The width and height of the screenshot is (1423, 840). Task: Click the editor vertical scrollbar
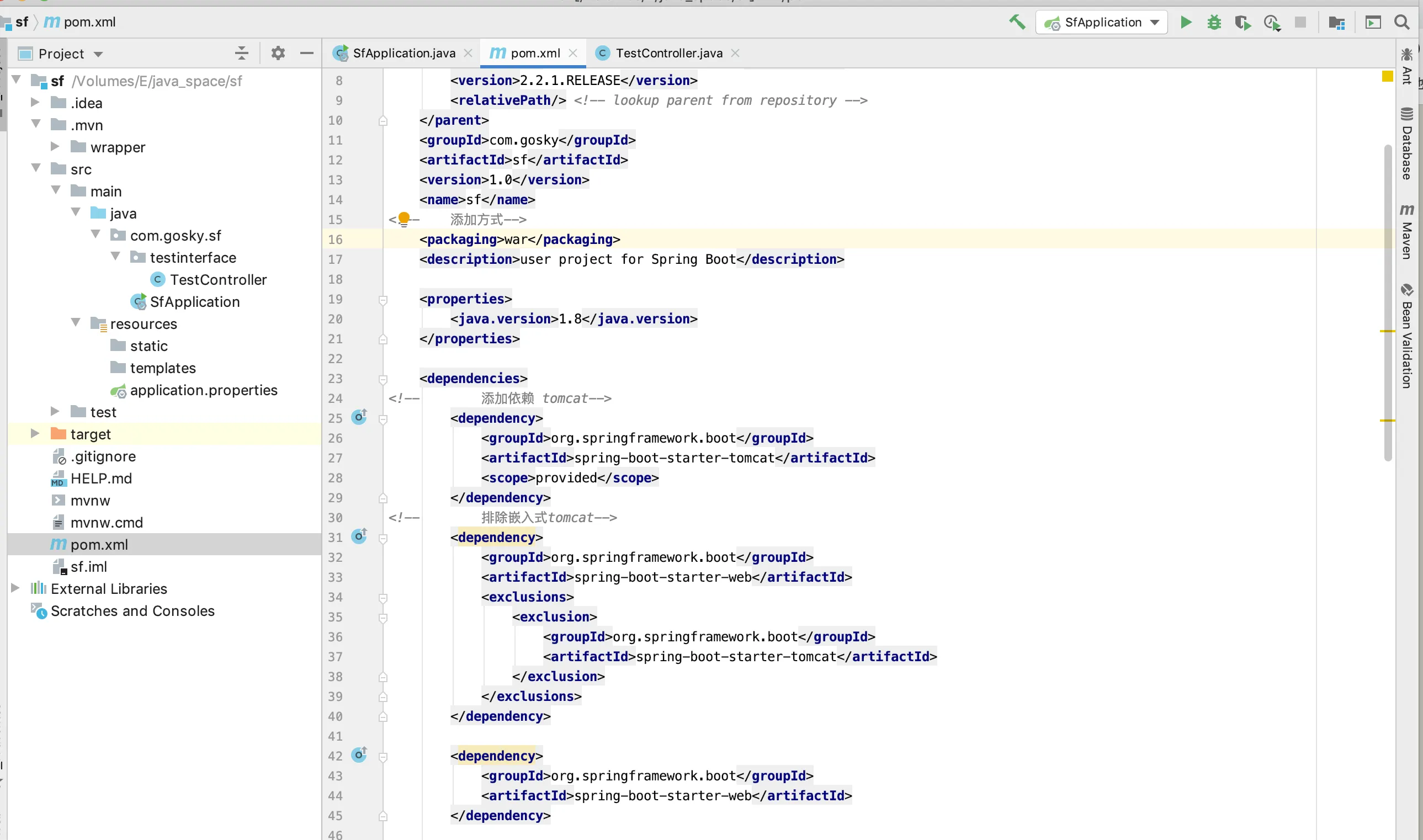coord(1387,303)
